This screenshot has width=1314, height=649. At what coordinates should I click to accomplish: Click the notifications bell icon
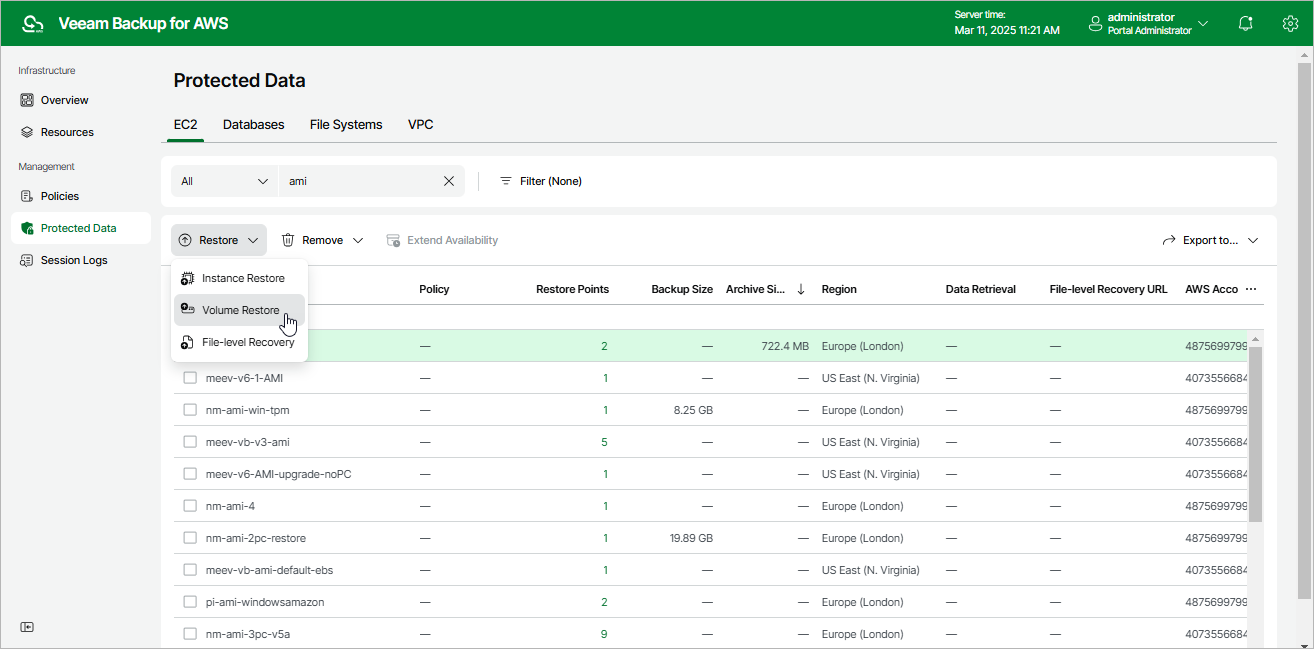1245,23
